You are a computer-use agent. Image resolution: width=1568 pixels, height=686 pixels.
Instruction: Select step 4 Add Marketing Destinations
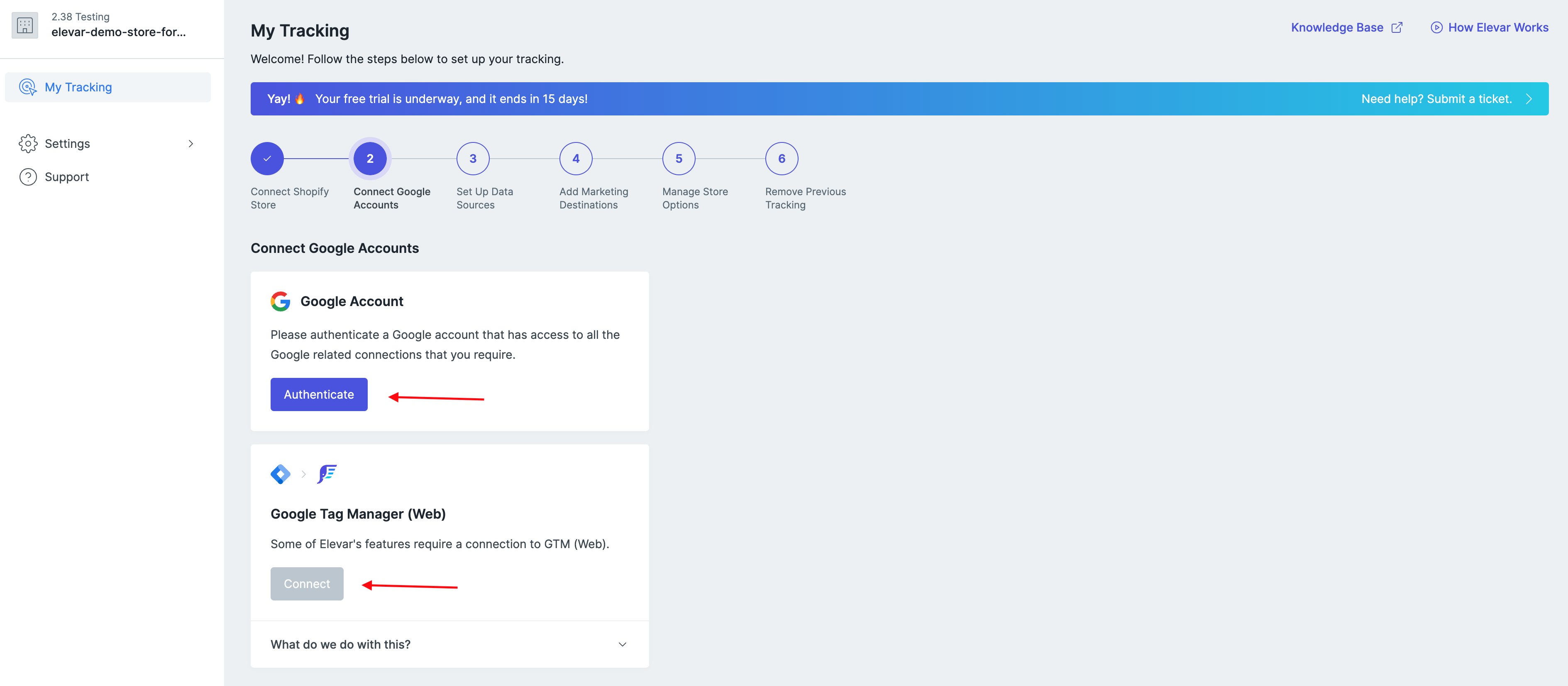(576, 158)
